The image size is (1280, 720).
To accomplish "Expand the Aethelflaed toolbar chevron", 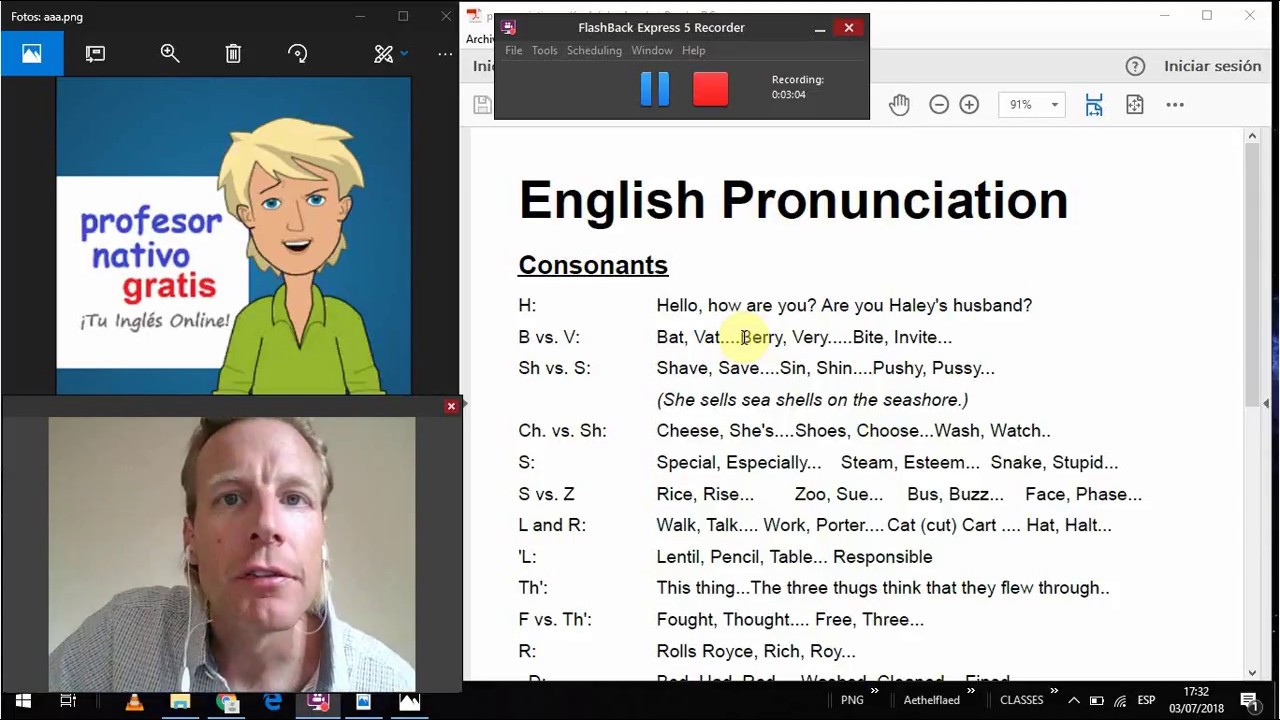I will [971, 691].
